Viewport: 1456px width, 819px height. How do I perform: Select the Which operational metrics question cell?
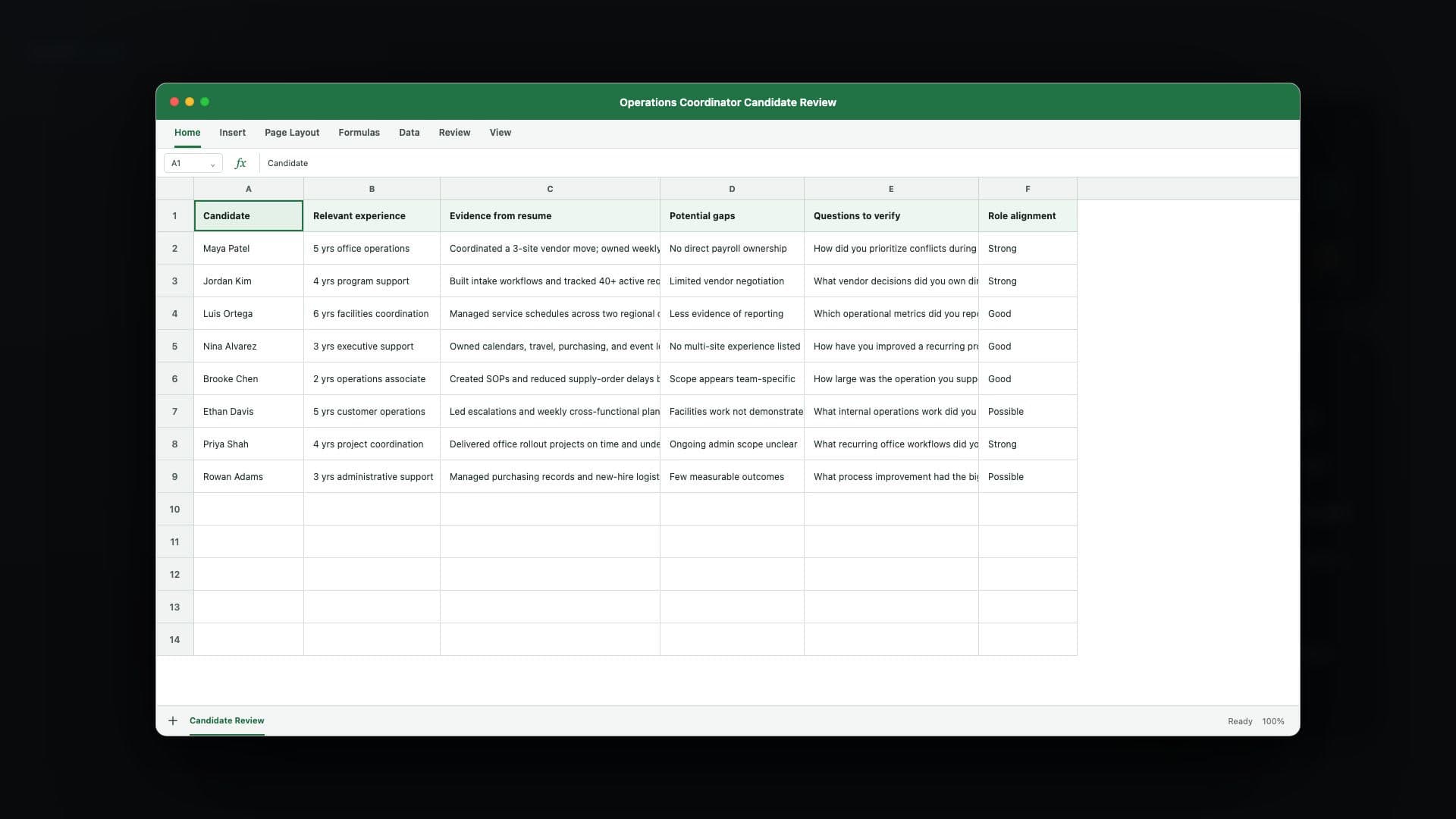pos(891,314)
